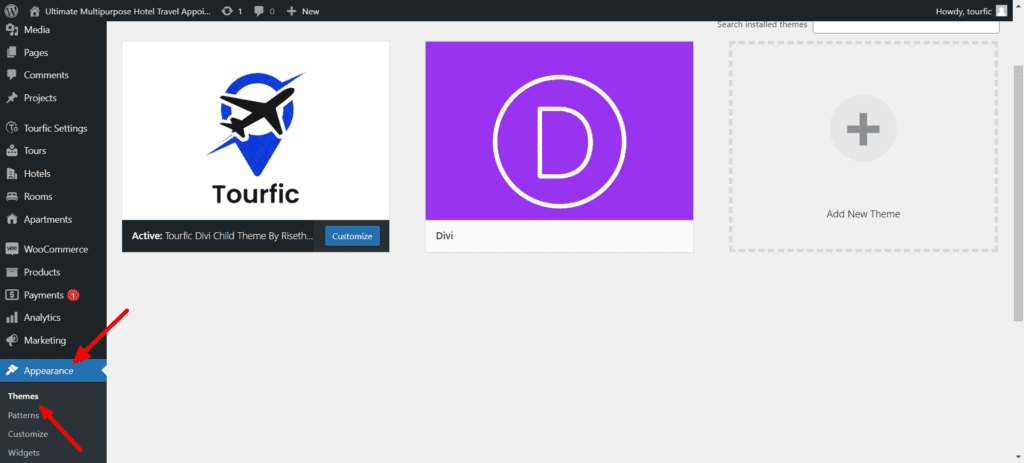Viewport: 1024px width, 463px height.
Task: Click the Media sidebar icon
Action: tap(12, 29)
